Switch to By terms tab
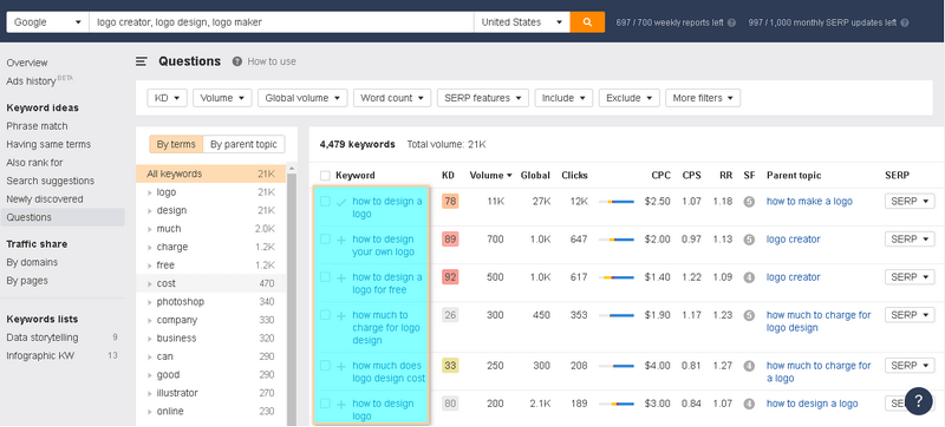This screenshot has width=945, height=427. click(x=176, y=145)
